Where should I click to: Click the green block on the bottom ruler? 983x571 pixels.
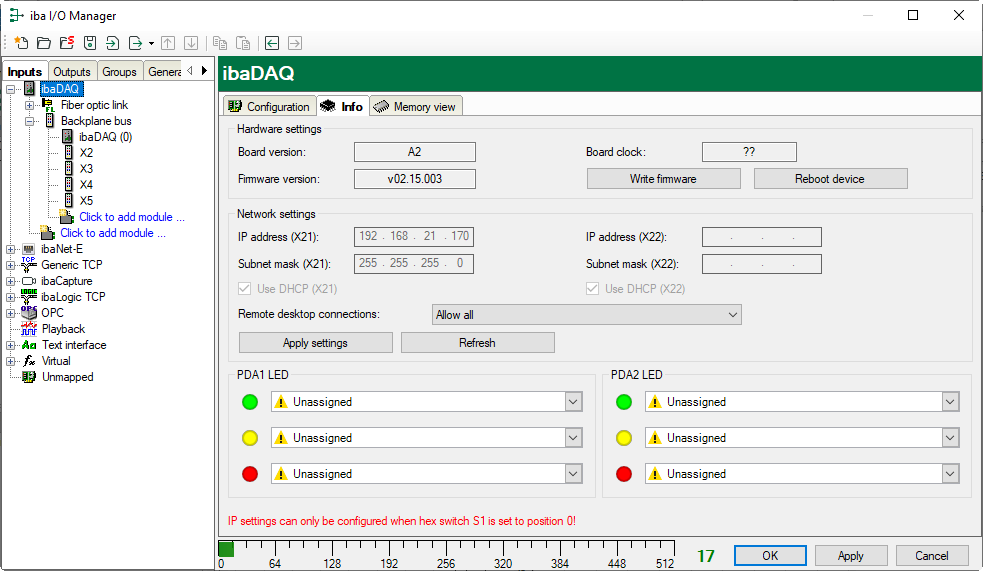click(x=226, y=548)
